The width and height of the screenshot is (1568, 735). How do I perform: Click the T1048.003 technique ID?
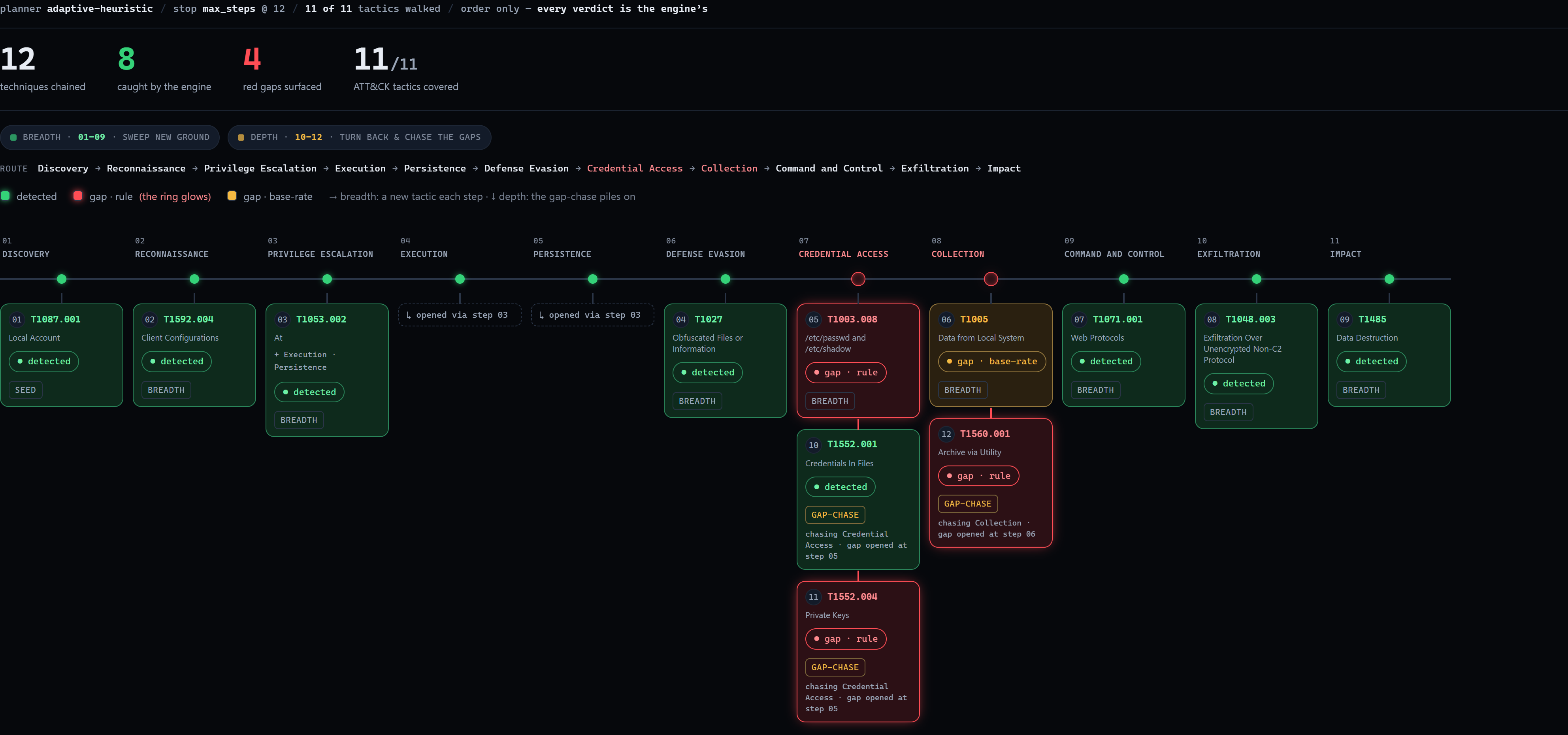pyautogui.click(x=1250, y=319)
